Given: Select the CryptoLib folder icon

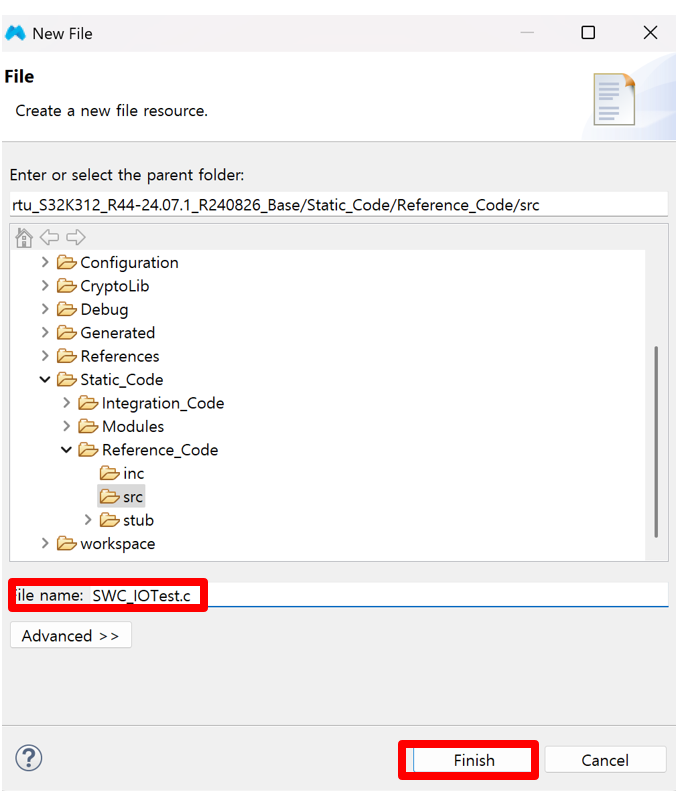Looking at the screenshot, I should 67,286.
